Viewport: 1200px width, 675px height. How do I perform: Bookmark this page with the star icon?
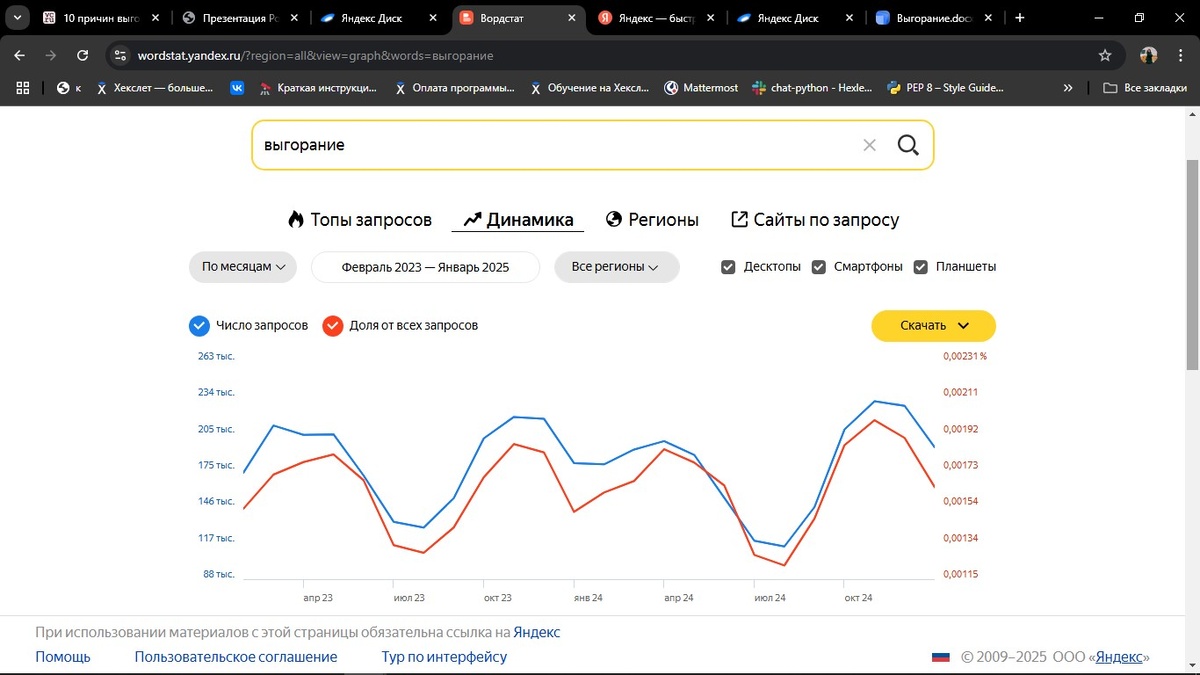(x=1105, y=55)
